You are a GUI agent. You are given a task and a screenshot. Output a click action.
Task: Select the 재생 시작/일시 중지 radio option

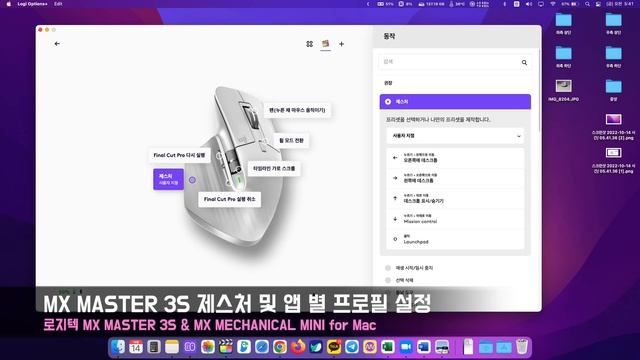click(388, 268)
